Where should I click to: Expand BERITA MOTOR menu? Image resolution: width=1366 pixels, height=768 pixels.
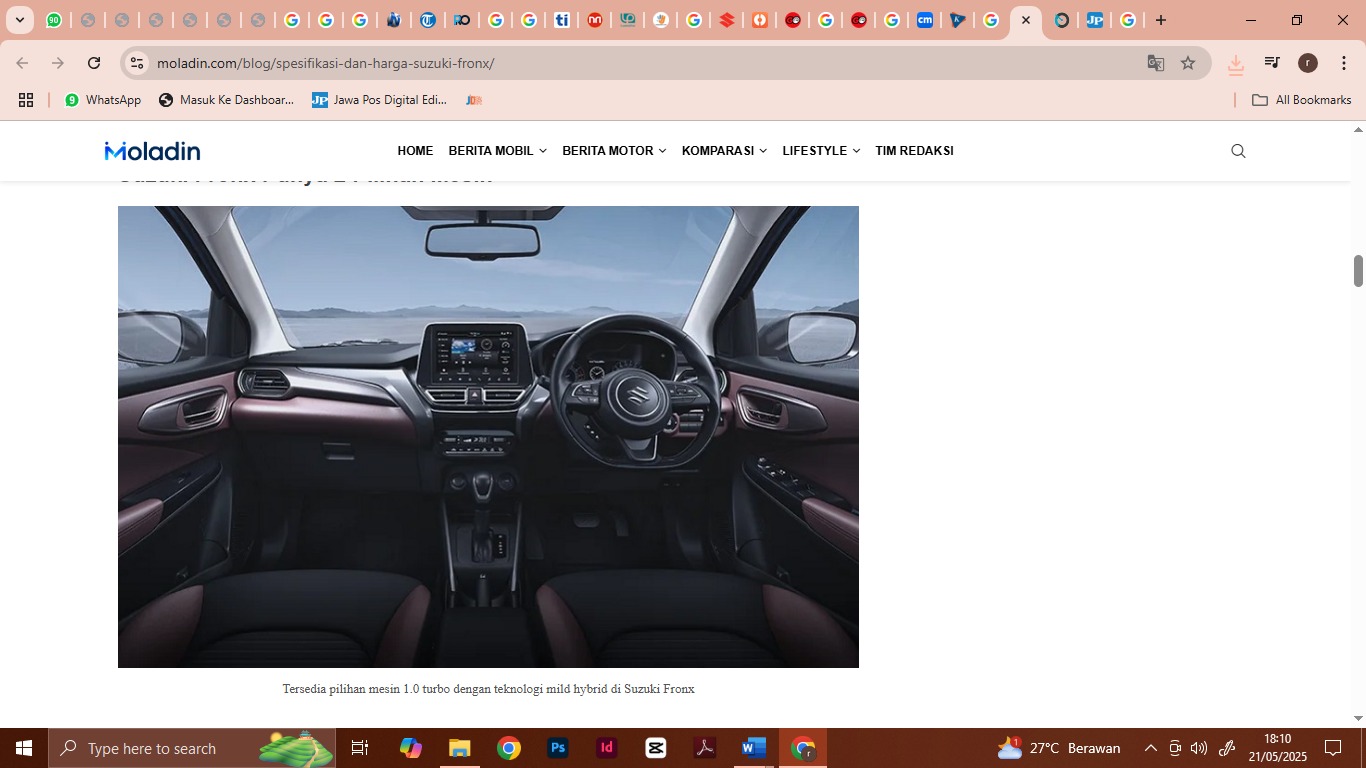click(x=614, y=151)
